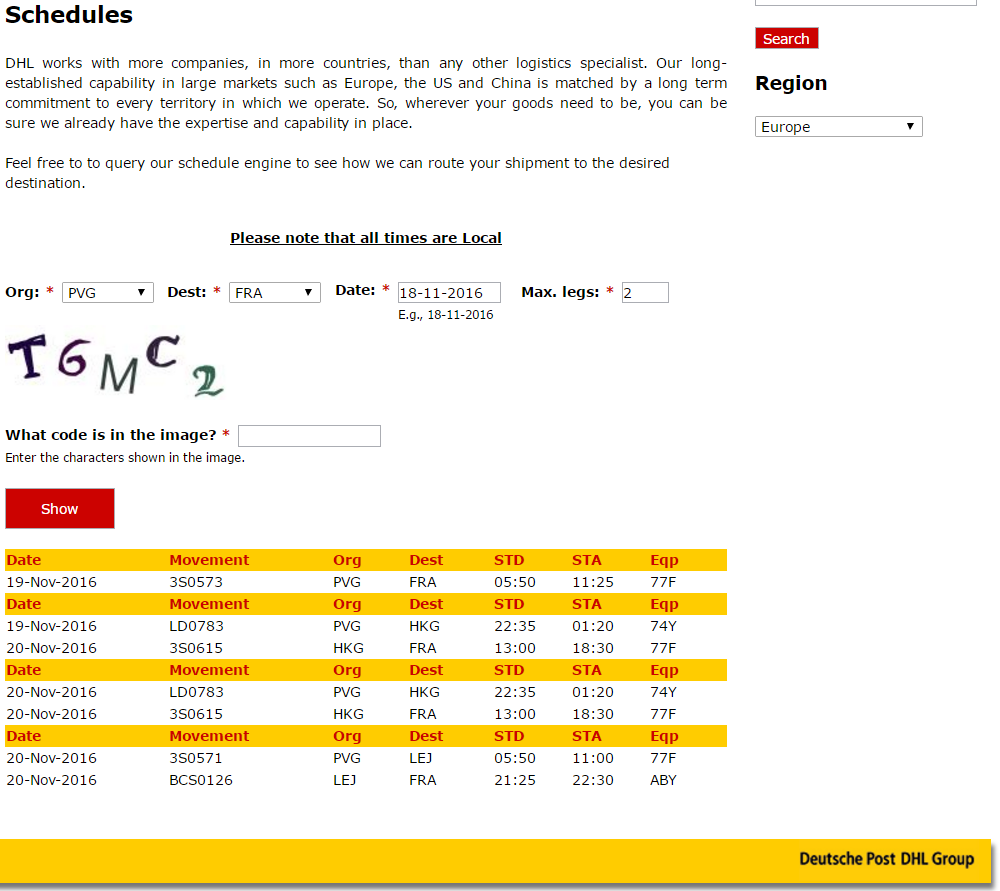Click the red Search button
The height and width of the screenshot is (891, 1000).
tap(786, 38)
